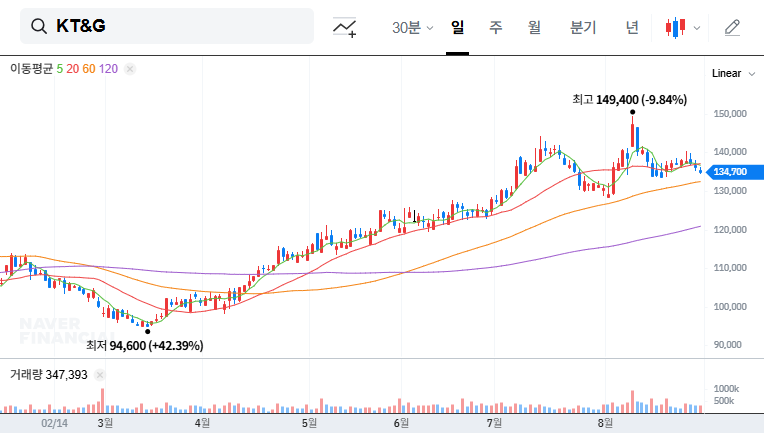Screen dimensions: 764x433
Task: Expand the chart type chevron
Action: (x=697, y=28)
